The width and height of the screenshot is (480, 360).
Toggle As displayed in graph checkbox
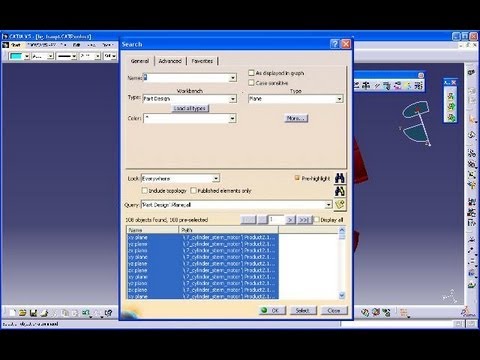(251, 73)
